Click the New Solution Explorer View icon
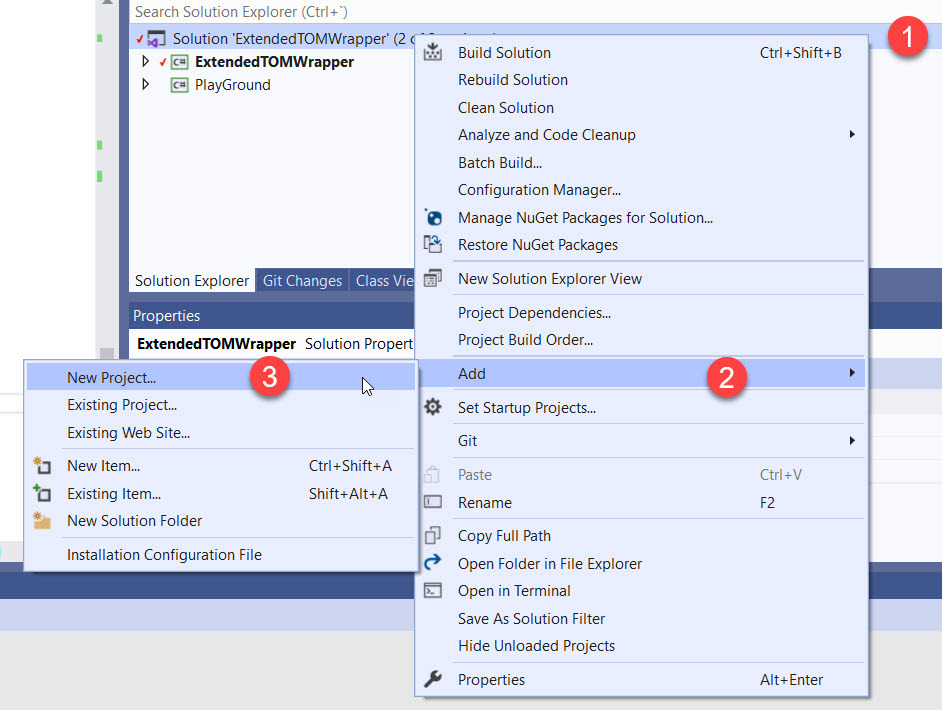 click(x=433, y=279)
